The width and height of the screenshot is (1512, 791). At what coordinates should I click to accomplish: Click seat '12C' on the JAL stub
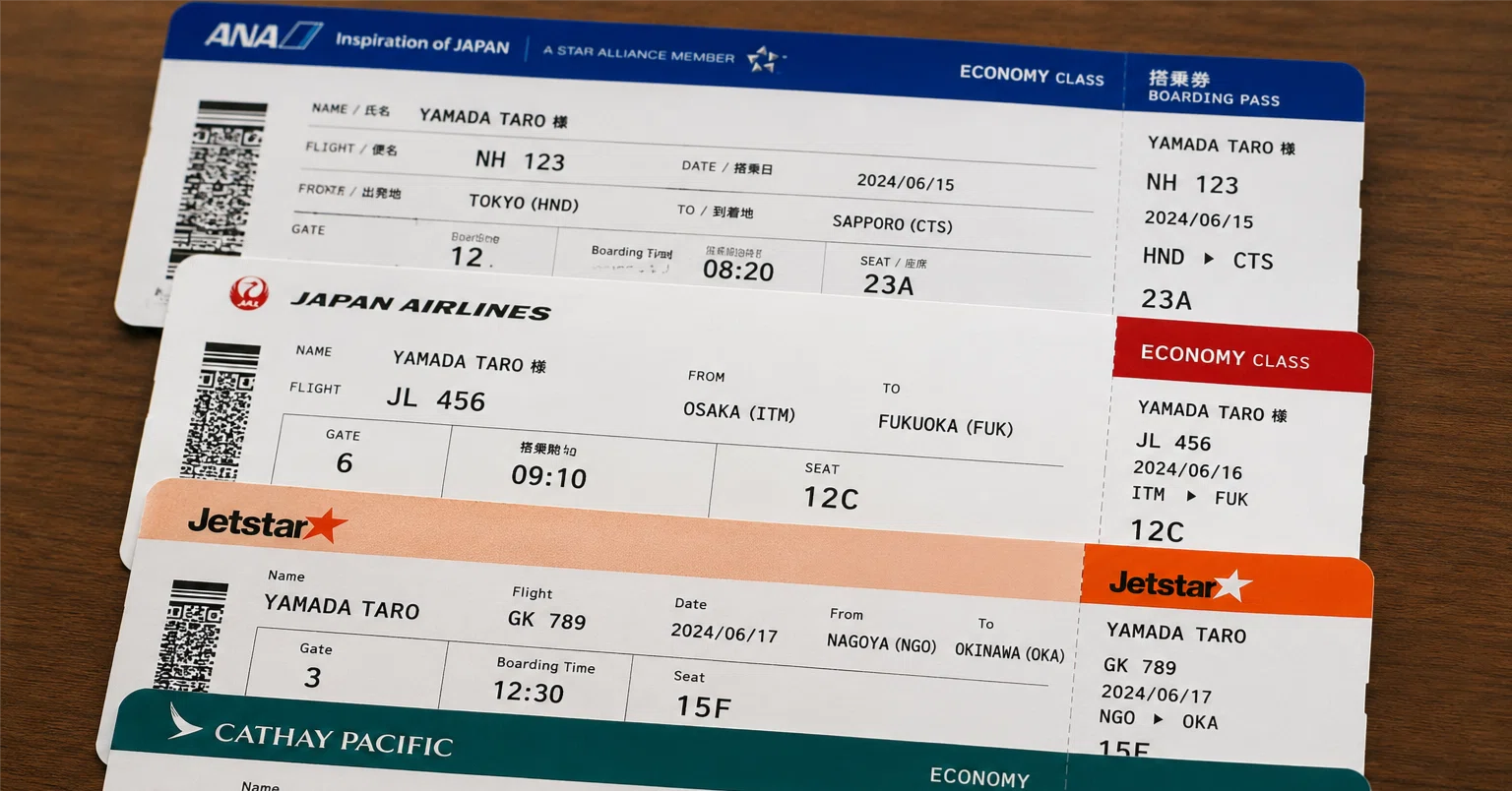point(1157,531)
